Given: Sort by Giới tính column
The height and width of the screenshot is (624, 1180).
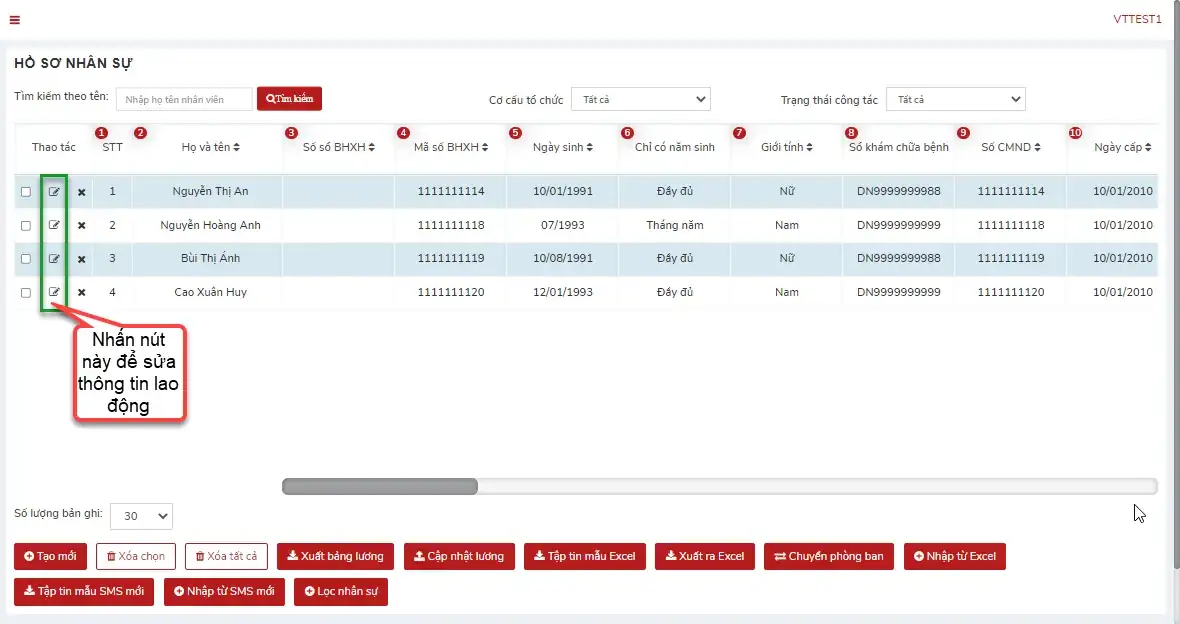Looking at the screenshot, I should click(786, 148).
